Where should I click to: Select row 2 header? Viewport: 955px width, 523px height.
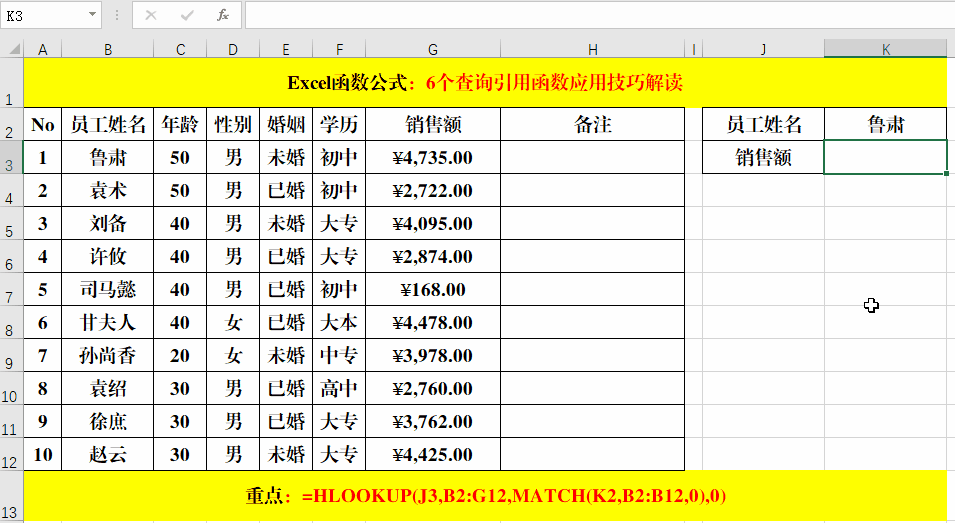[12, 125]
